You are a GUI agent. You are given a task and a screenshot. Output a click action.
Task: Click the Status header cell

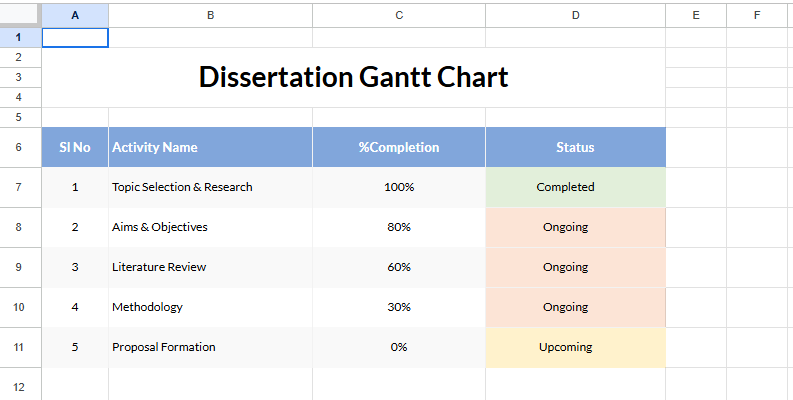[575, 147]
